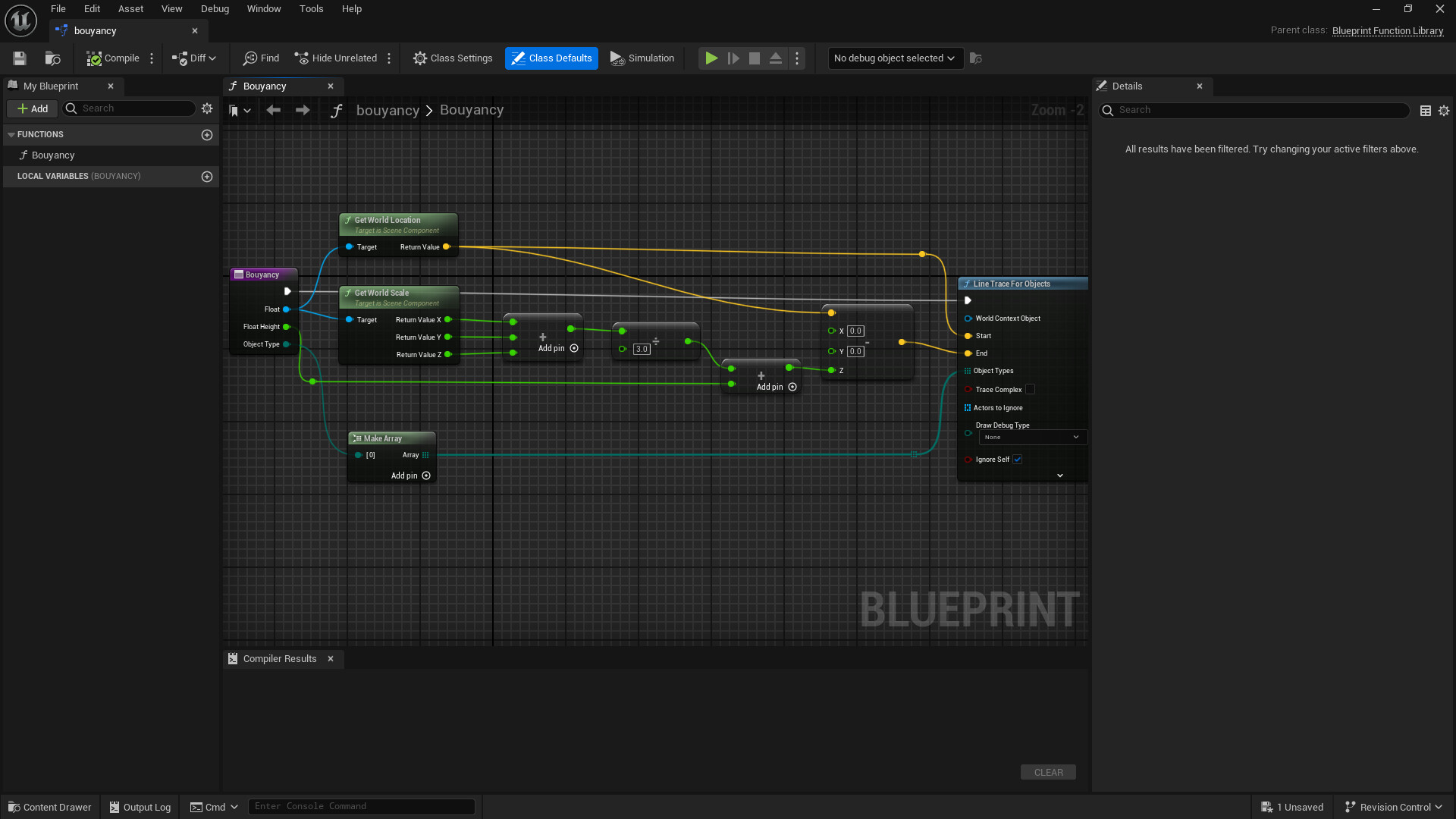Open the Draw Debug Type dropdown
The image size is (1456, 819).
click(x=1032, y=437)
